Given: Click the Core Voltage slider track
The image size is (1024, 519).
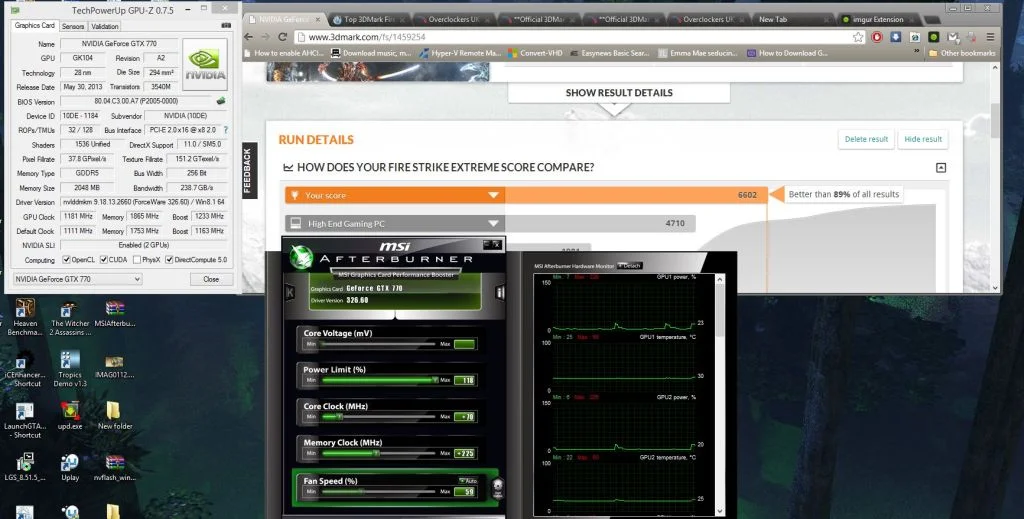Looking at the screenshot, I should (x=379, y=343).
